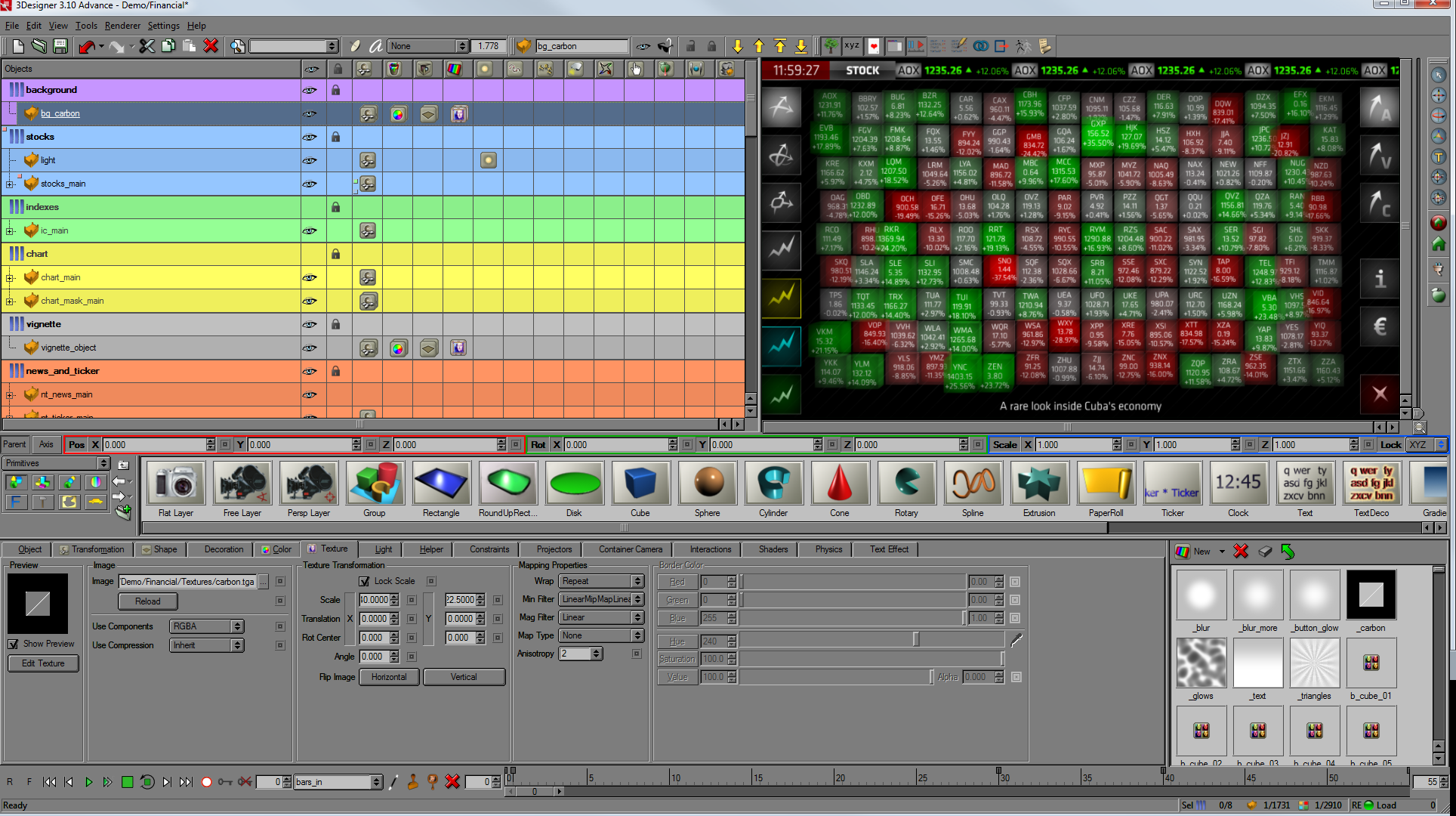Open the Wrap Repeat dropdown
The image size is (1456, 816).
[601, 581]
